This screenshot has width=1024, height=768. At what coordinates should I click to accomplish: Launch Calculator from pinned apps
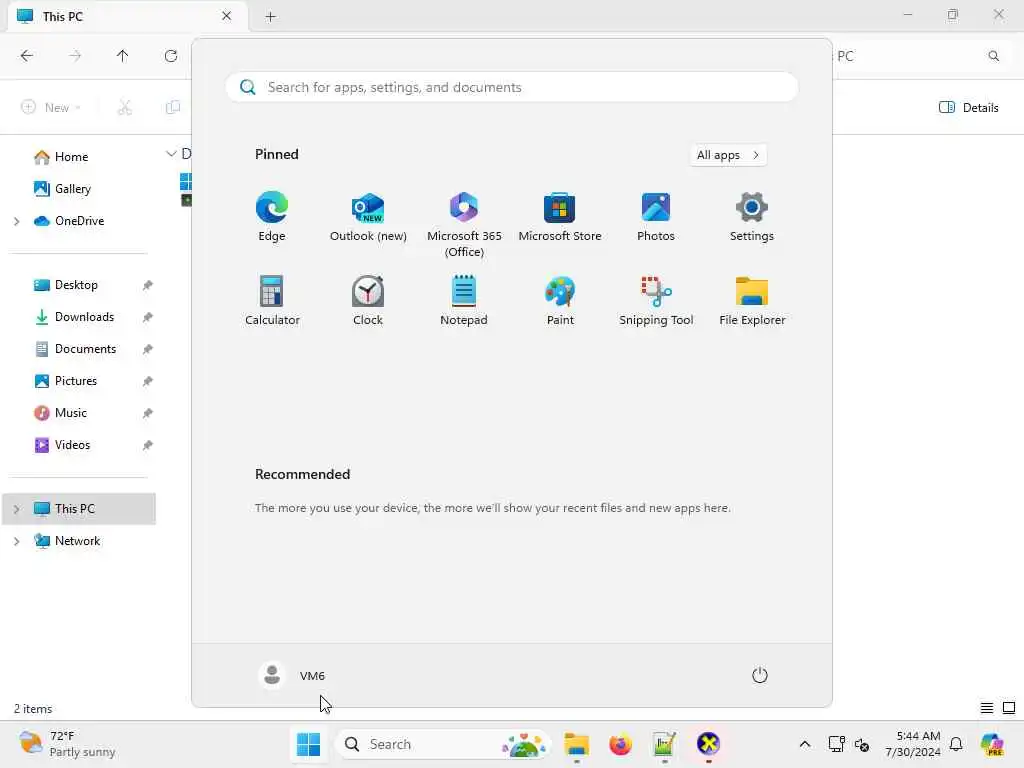[x=272, y=300]
